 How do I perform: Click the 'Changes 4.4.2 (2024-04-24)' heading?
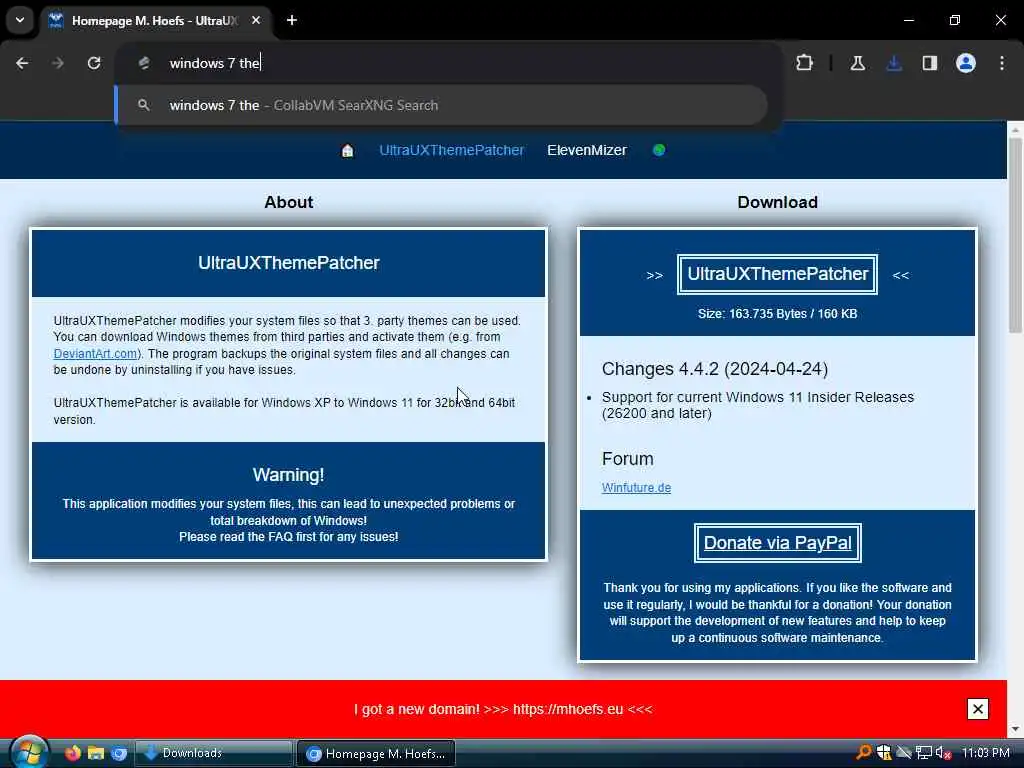click(714, 369)
